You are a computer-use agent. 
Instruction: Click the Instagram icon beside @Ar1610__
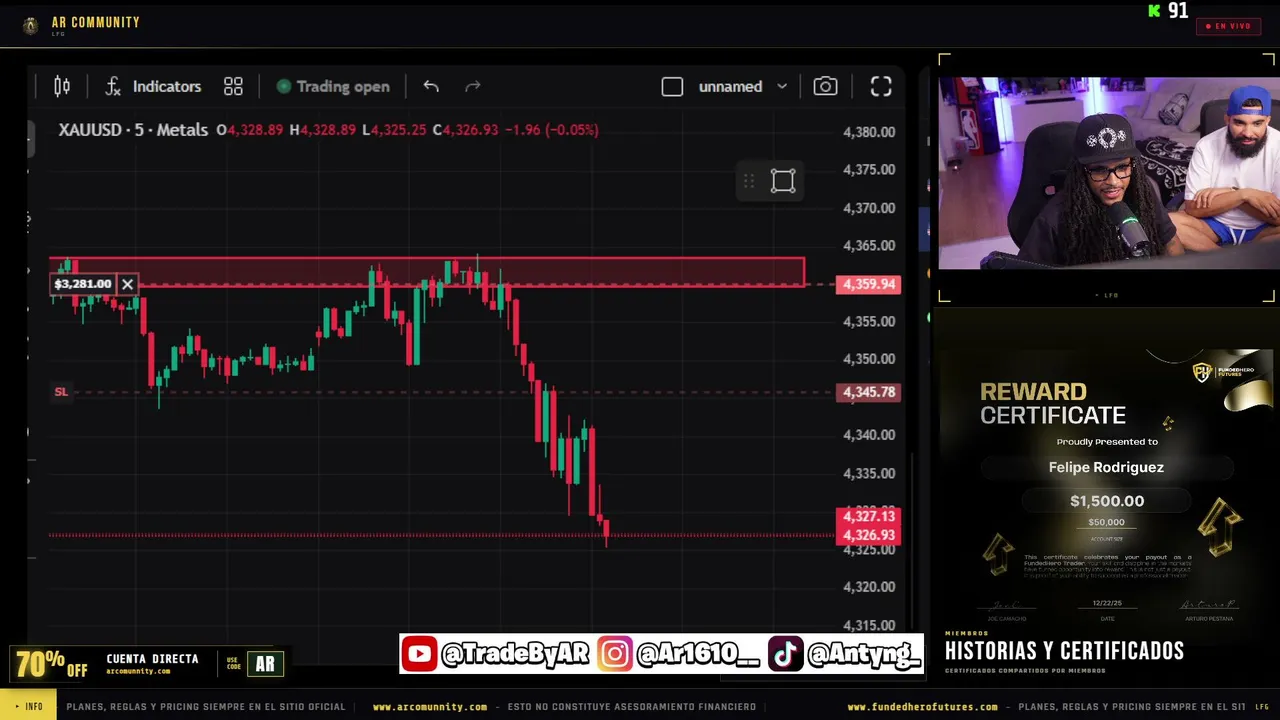coord(615,654)
